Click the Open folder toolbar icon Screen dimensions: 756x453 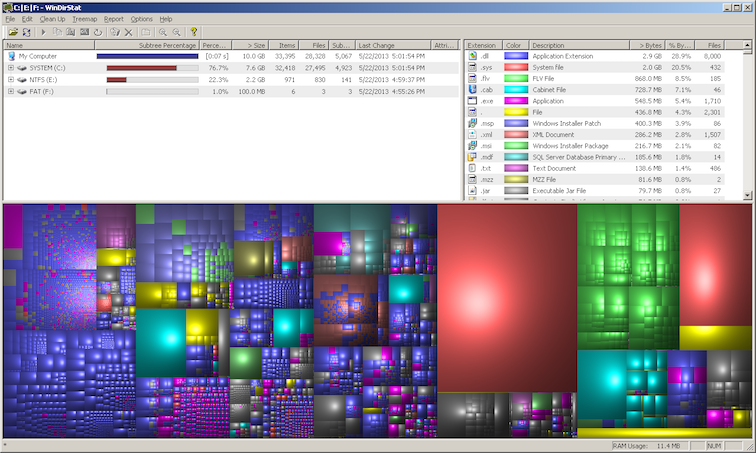pos(13,32)
